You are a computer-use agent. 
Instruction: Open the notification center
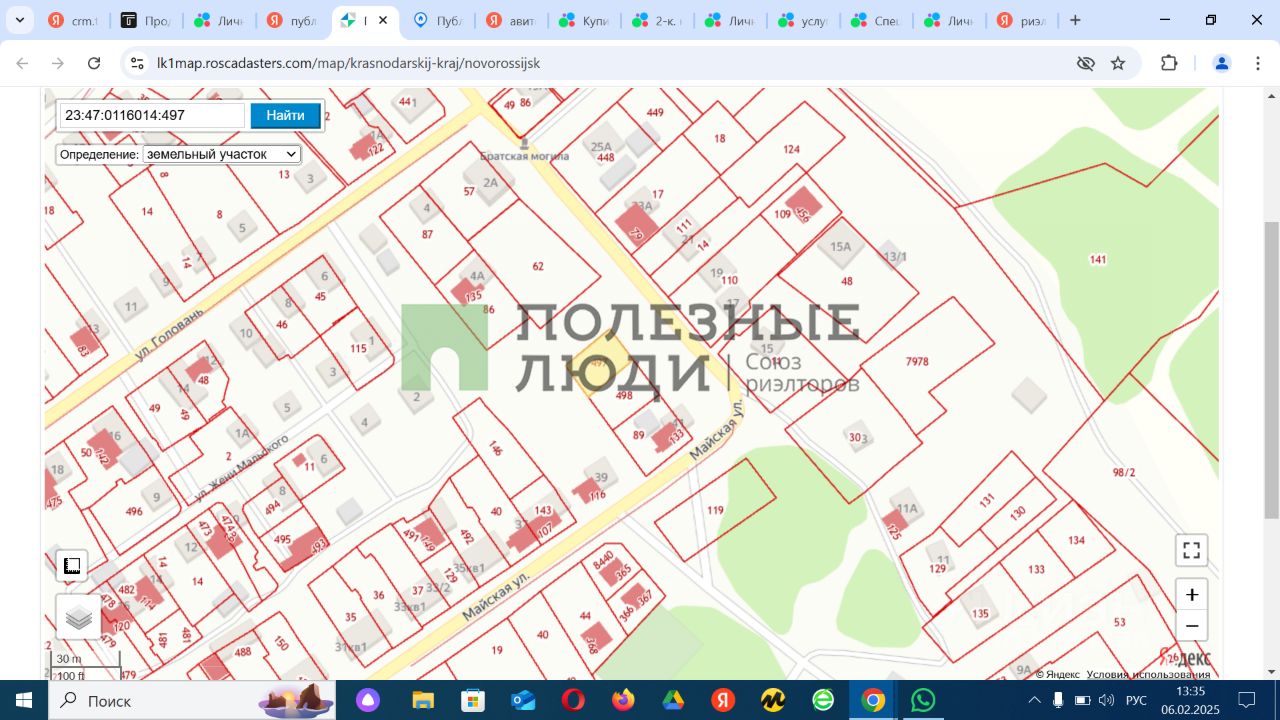pos(1246,700)
